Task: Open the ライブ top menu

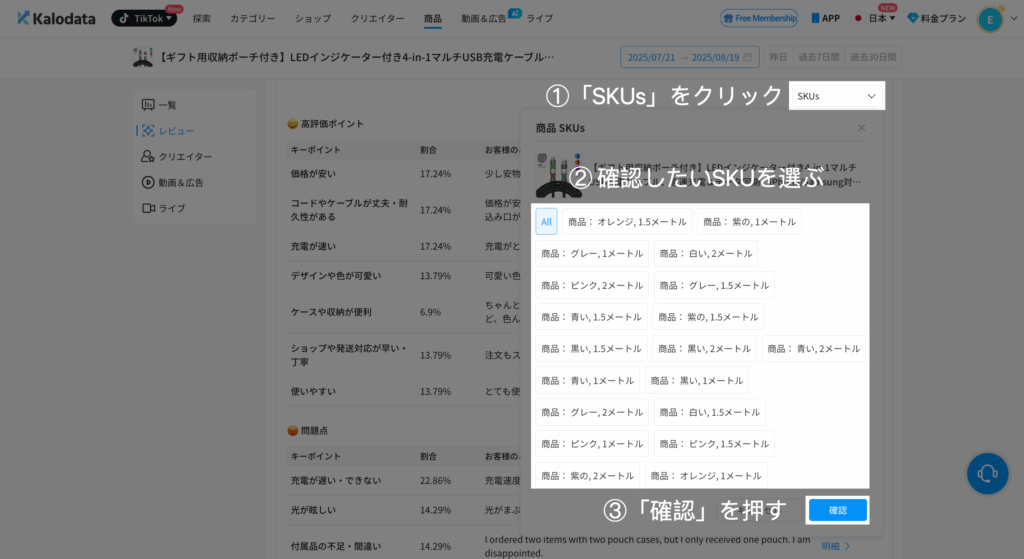Action: pyautogui.click(x=539, y=18)
